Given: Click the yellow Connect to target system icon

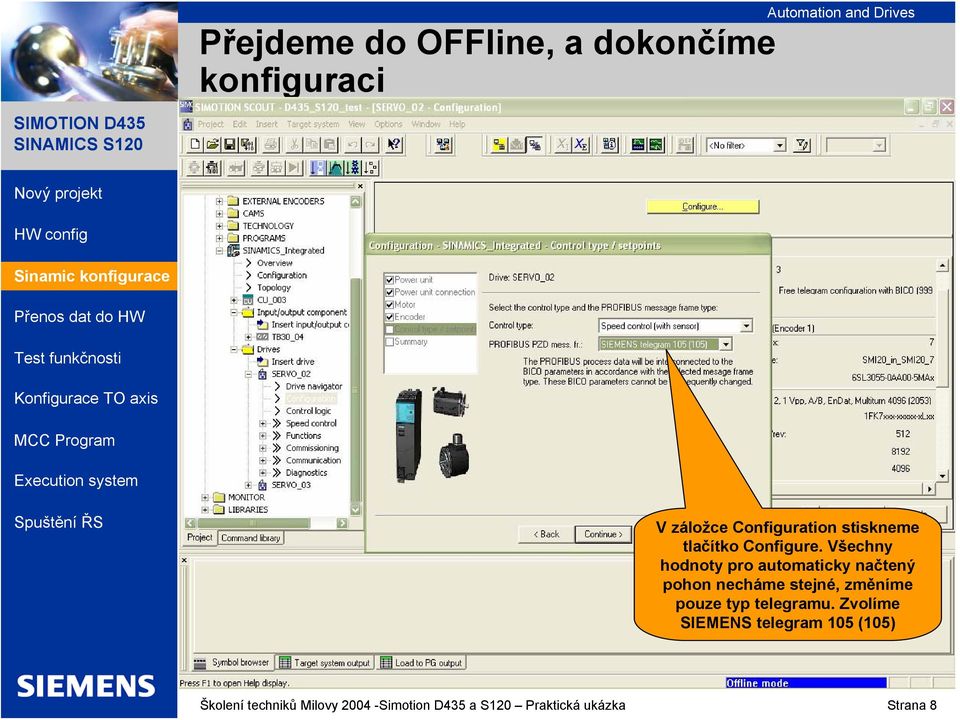Looking at the screenshot, I should [500, 145].
